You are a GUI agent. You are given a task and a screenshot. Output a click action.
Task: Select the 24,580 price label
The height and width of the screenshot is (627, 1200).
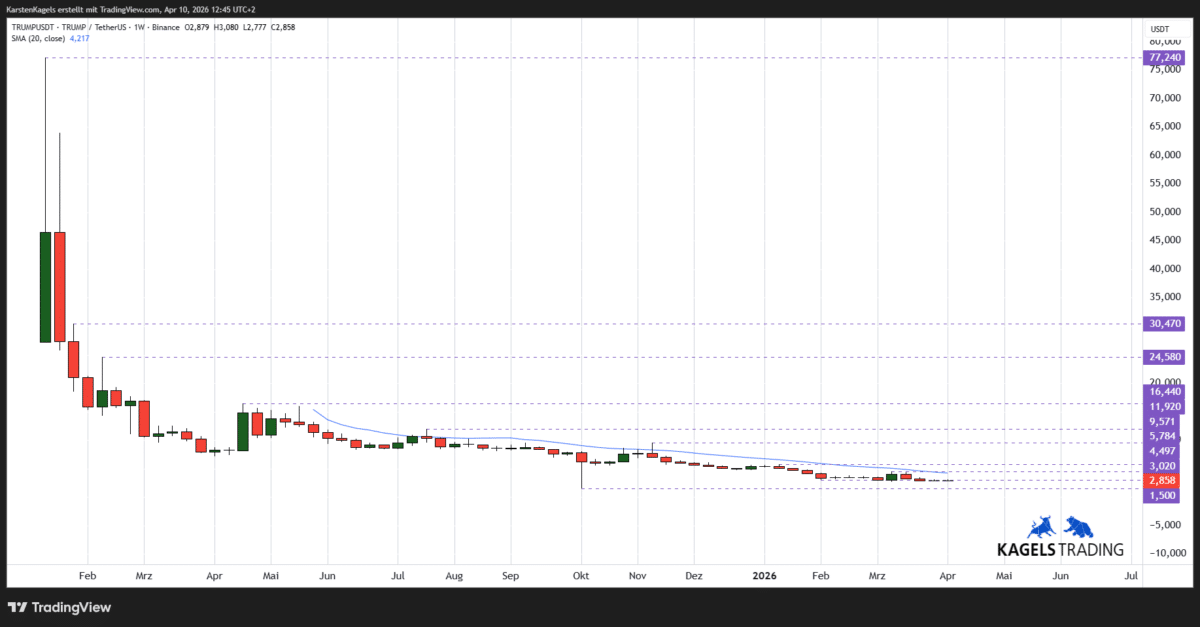[x=1163, y=356]
